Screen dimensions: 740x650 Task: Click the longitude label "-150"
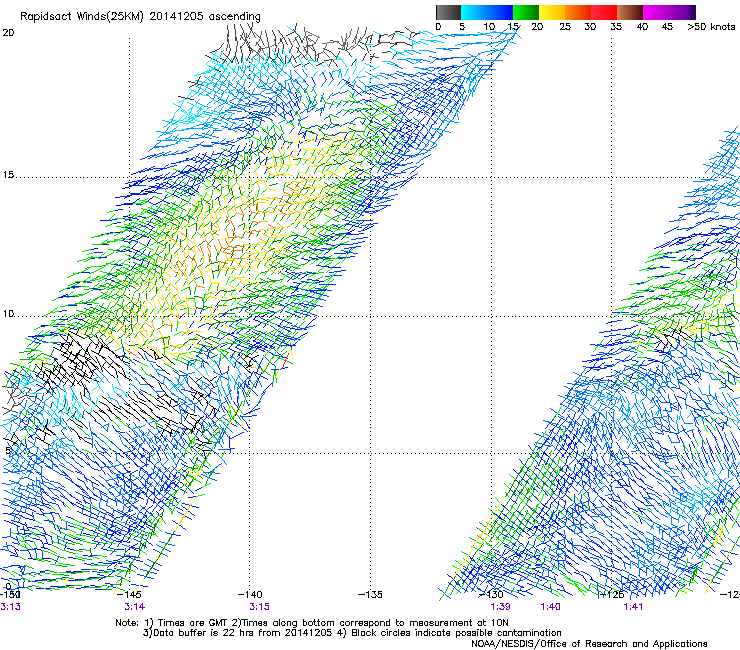click(9, 594)
